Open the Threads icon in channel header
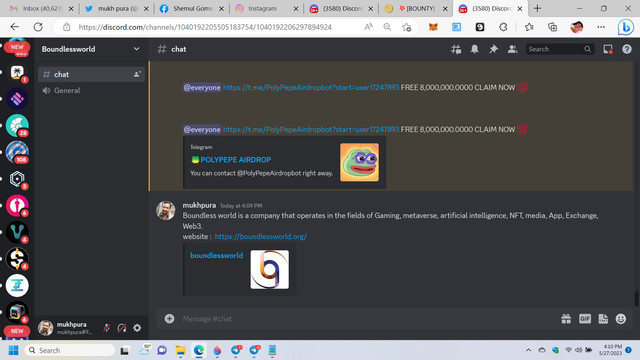 pos(456,49)
